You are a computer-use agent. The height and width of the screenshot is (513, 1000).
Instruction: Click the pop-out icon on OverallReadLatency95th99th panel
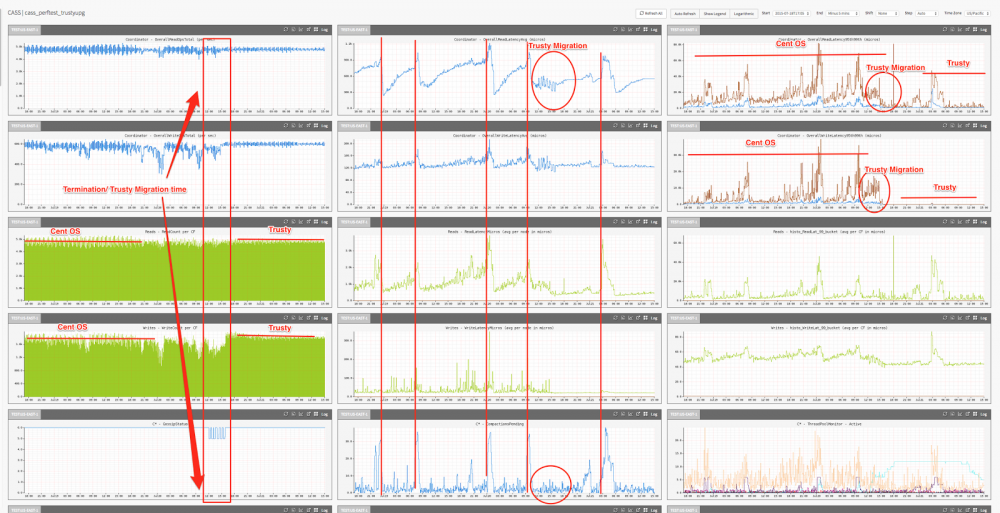tap(967, 29)
